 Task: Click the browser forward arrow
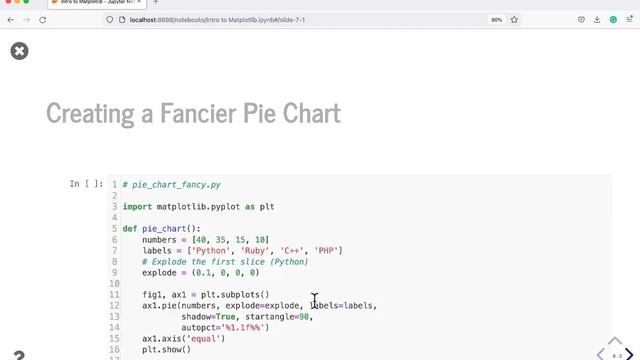27,20
